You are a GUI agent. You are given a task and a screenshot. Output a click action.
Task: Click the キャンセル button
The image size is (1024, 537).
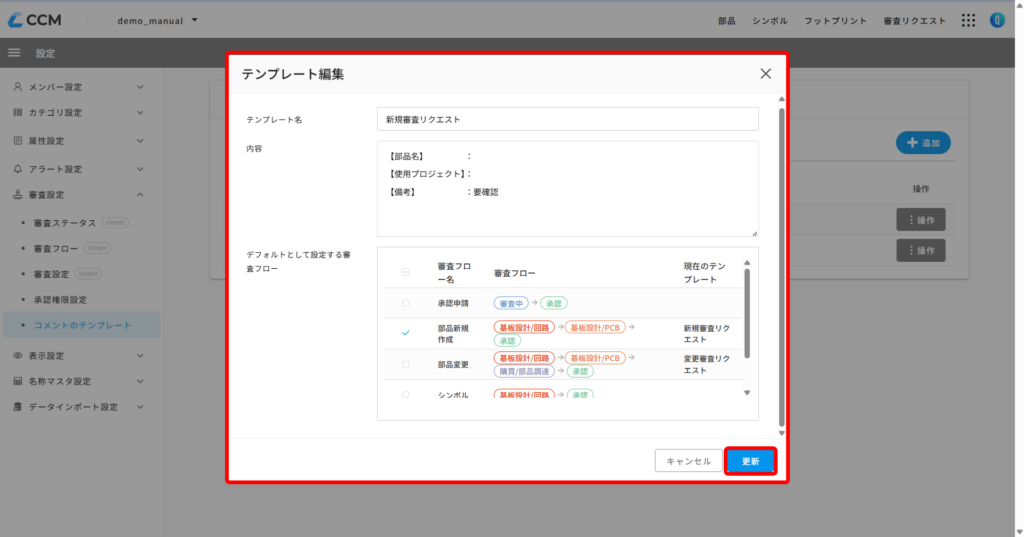pyautogui.click(x=688, y=461)
